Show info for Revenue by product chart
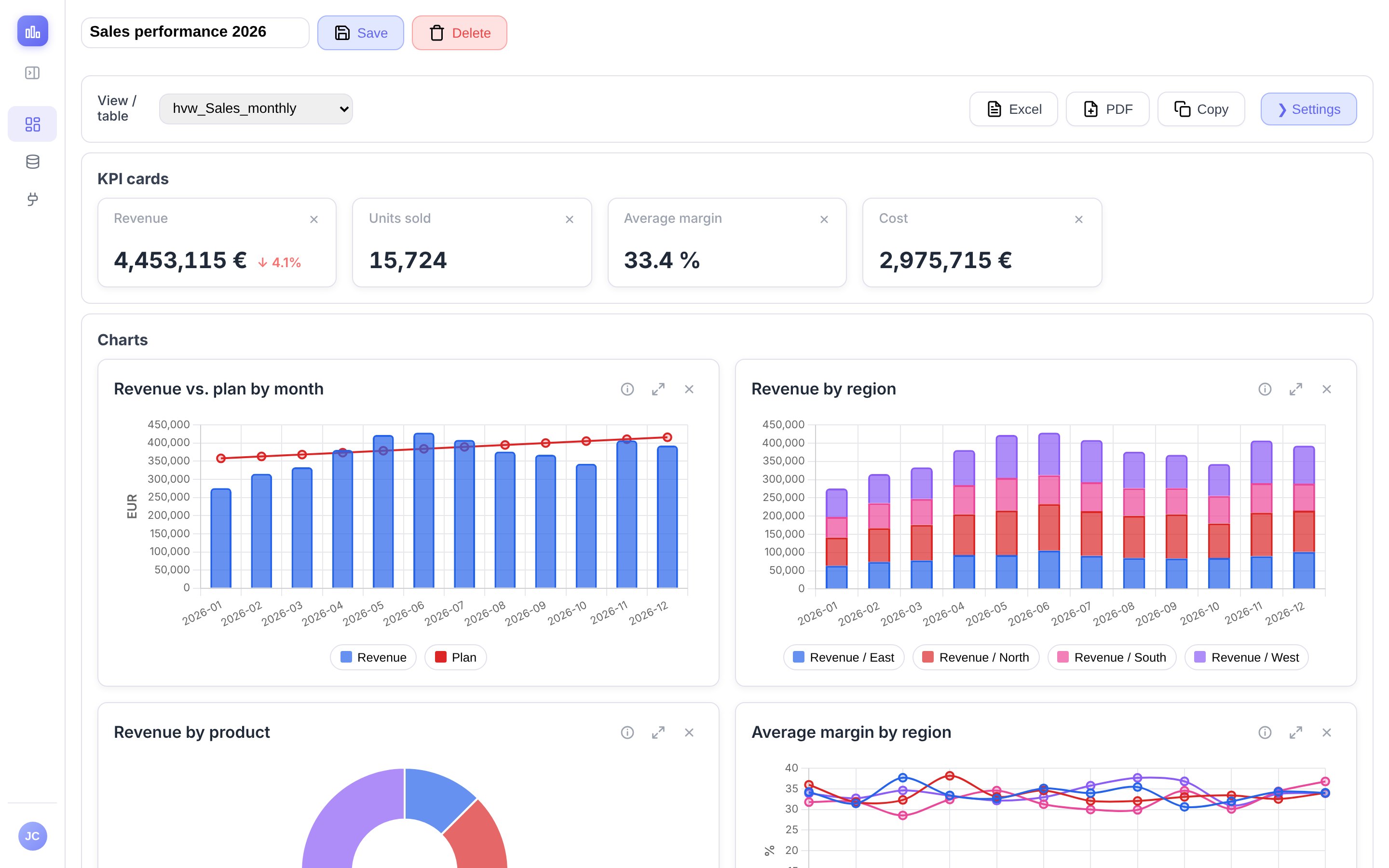This screenshot has width=1389, height=868. pyautogui.click(x=627, y=732)
